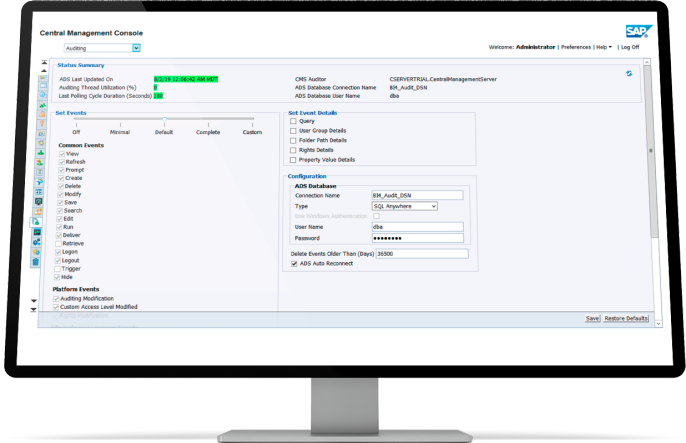The height and width of the screenshot is (443, 686).
Task: Click the SAP logo
Action: point(639,31)
